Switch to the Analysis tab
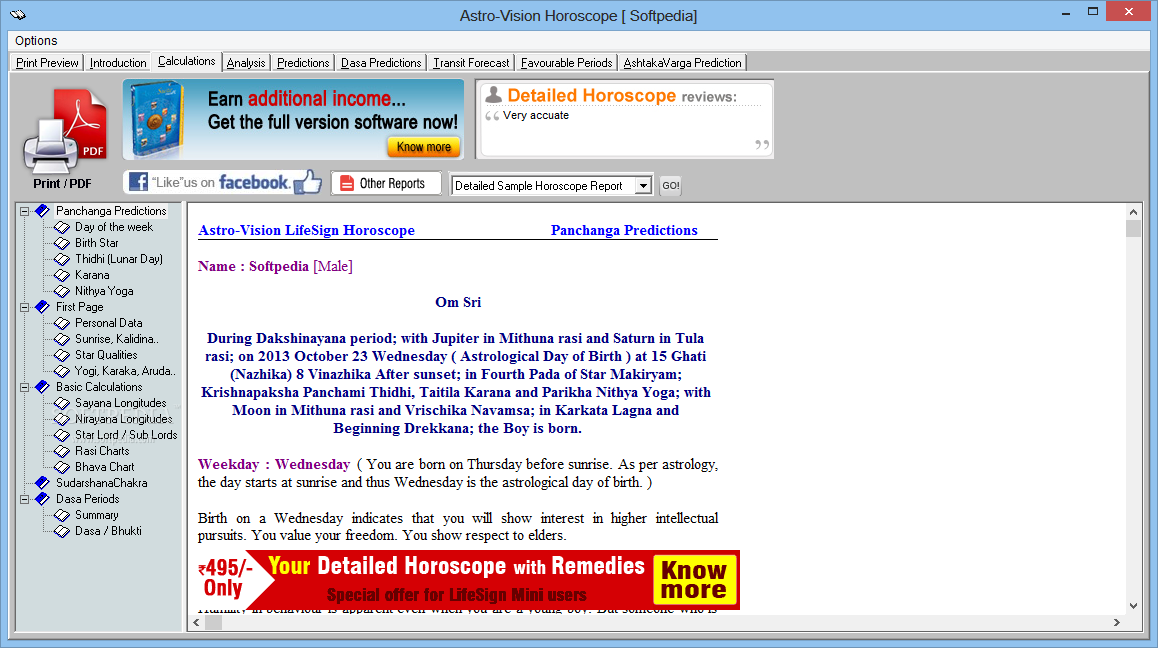This screenshot has width=1158, height=648. point(246,63)
